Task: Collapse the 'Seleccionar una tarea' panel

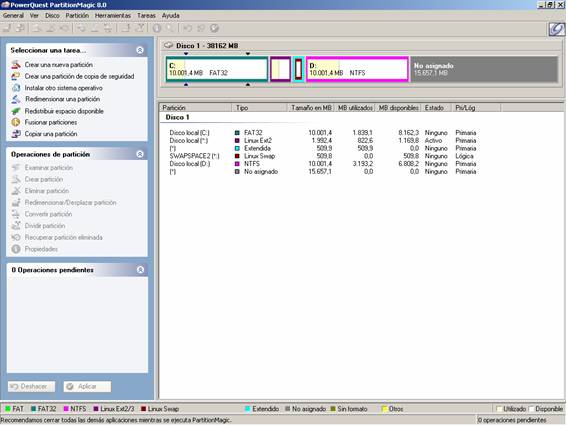Action: coord(140,50)
